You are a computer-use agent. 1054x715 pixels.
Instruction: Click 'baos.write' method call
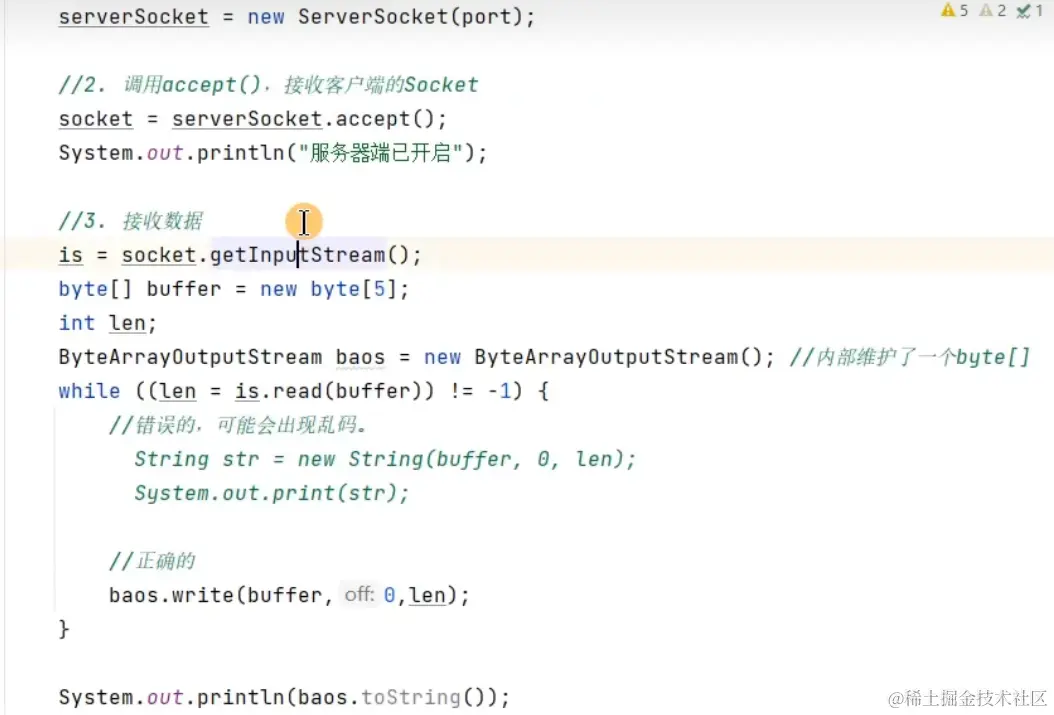pyautogui.click(x=171, y=595)
